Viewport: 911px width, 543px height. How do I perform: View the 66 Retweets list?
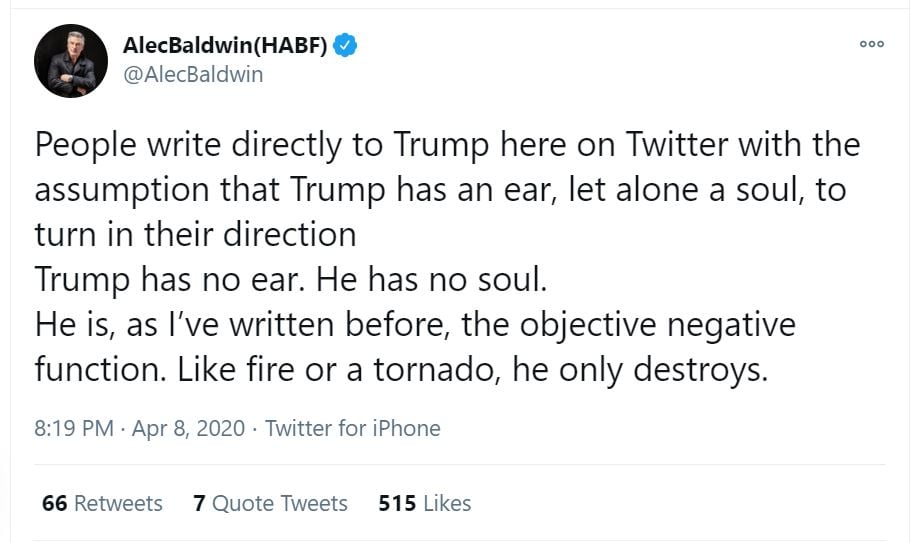(102, 503)
